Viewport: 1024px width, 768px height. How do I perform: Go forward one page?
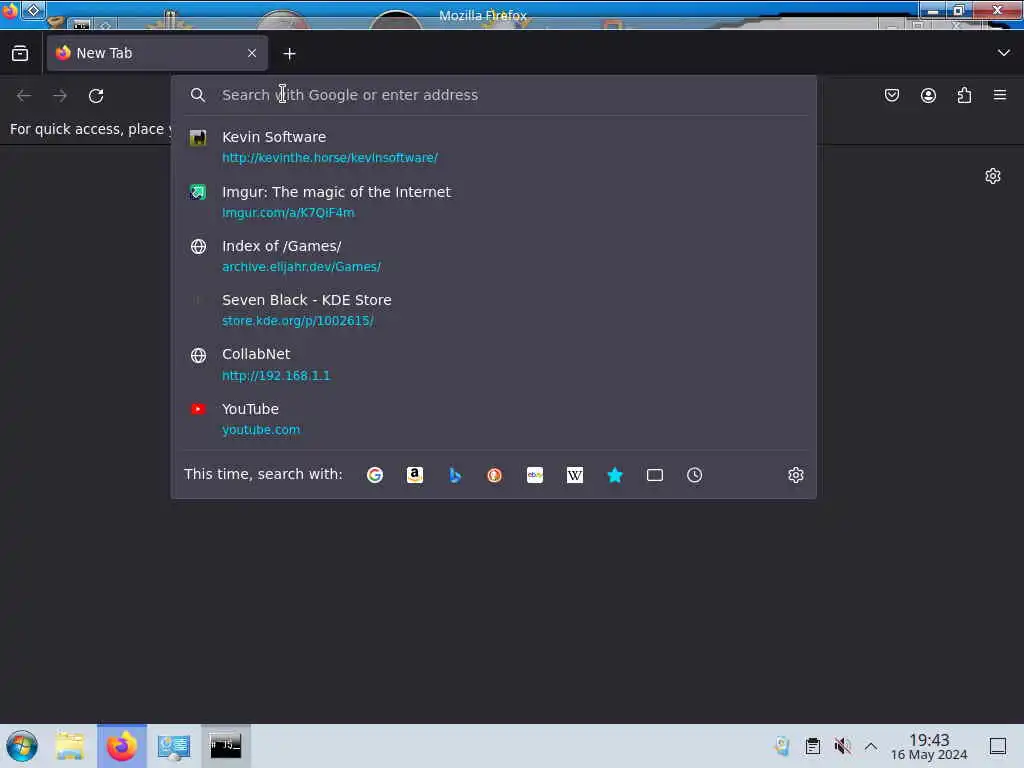point(60,96)
